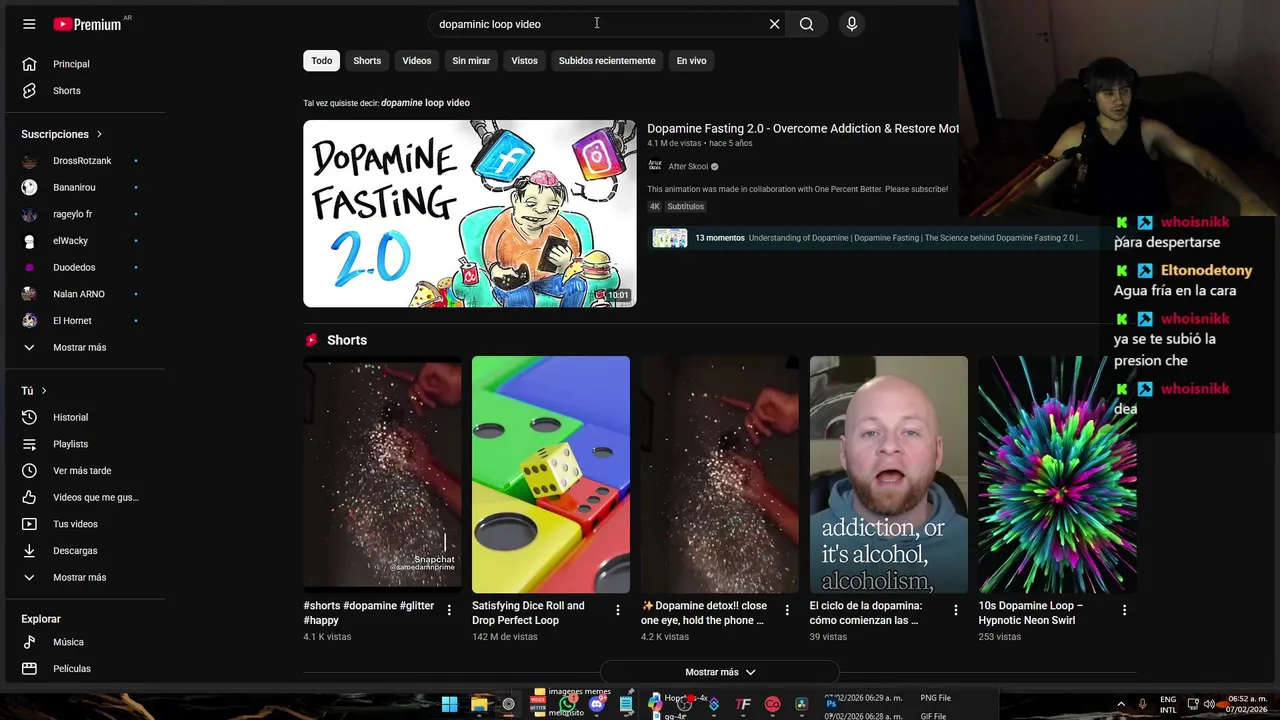Run search with magnifier button

pos(806,24)
